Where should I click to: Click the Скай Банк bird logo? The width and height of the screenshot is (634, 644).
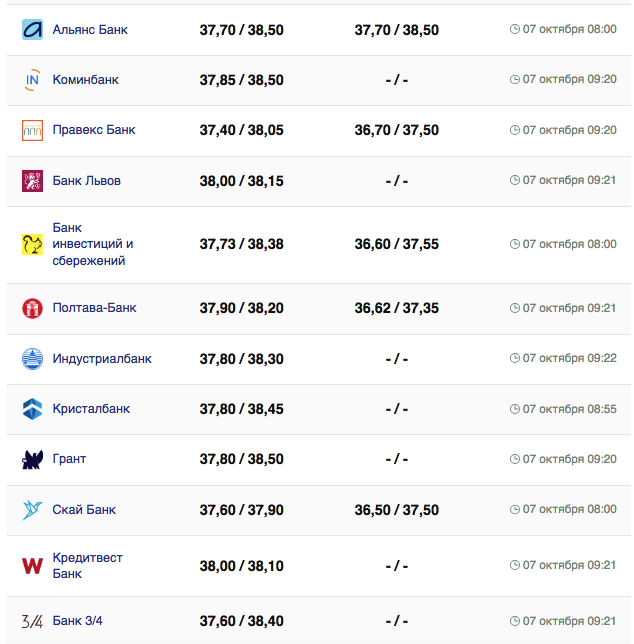(32, 510)
